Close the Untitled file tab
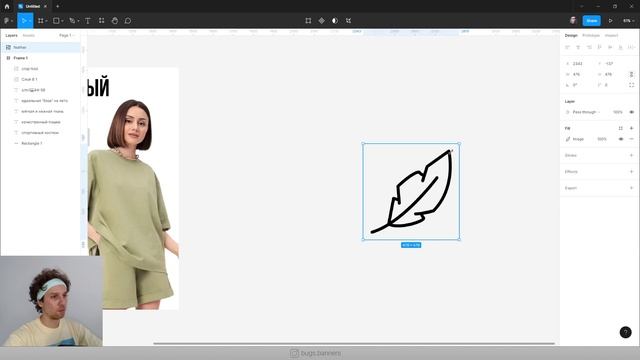The width and height of the screenshot is (640, 360). click(x=45, y=6)
